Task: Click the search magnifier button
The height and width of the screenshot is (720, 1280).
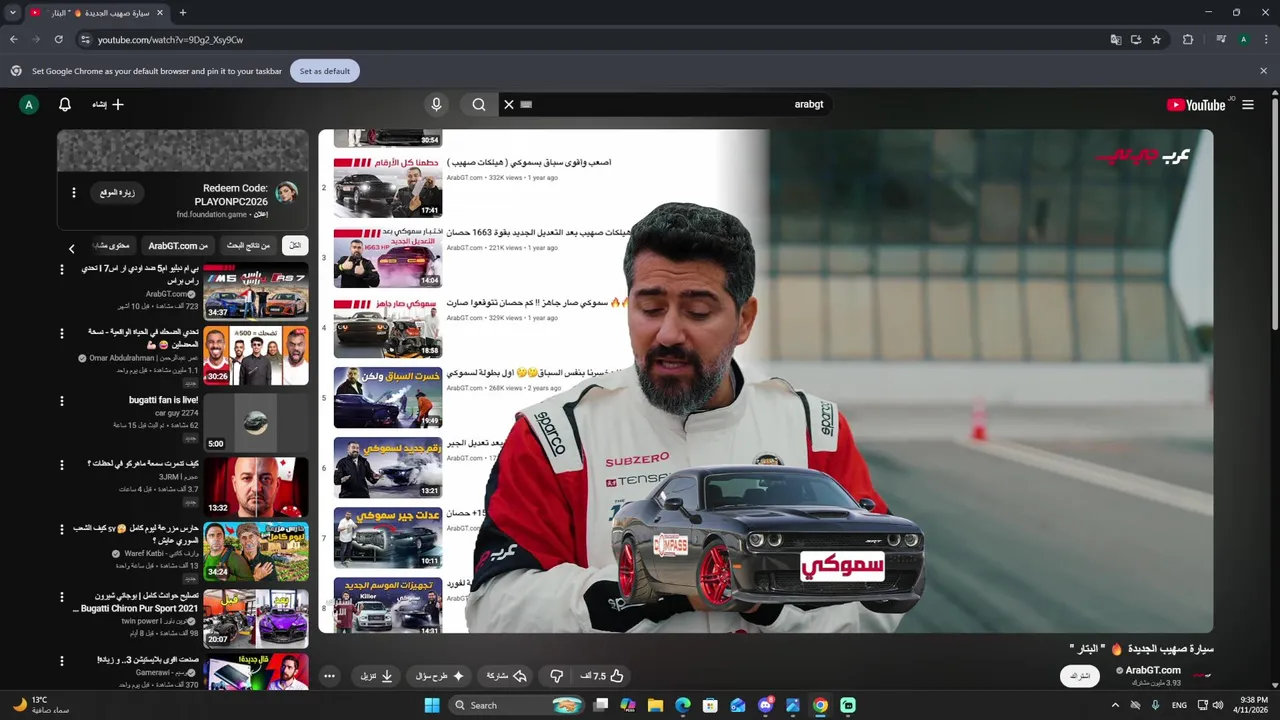Action: coord(479,104)
